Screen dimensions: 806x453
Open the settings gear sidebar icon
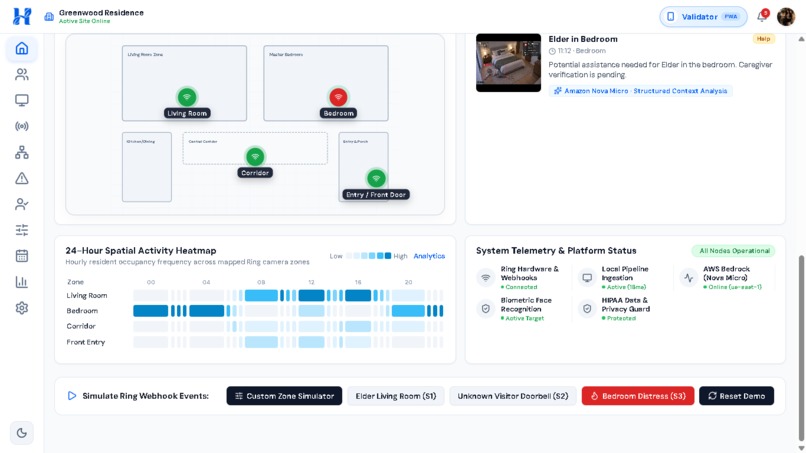(x=22, y=308)
